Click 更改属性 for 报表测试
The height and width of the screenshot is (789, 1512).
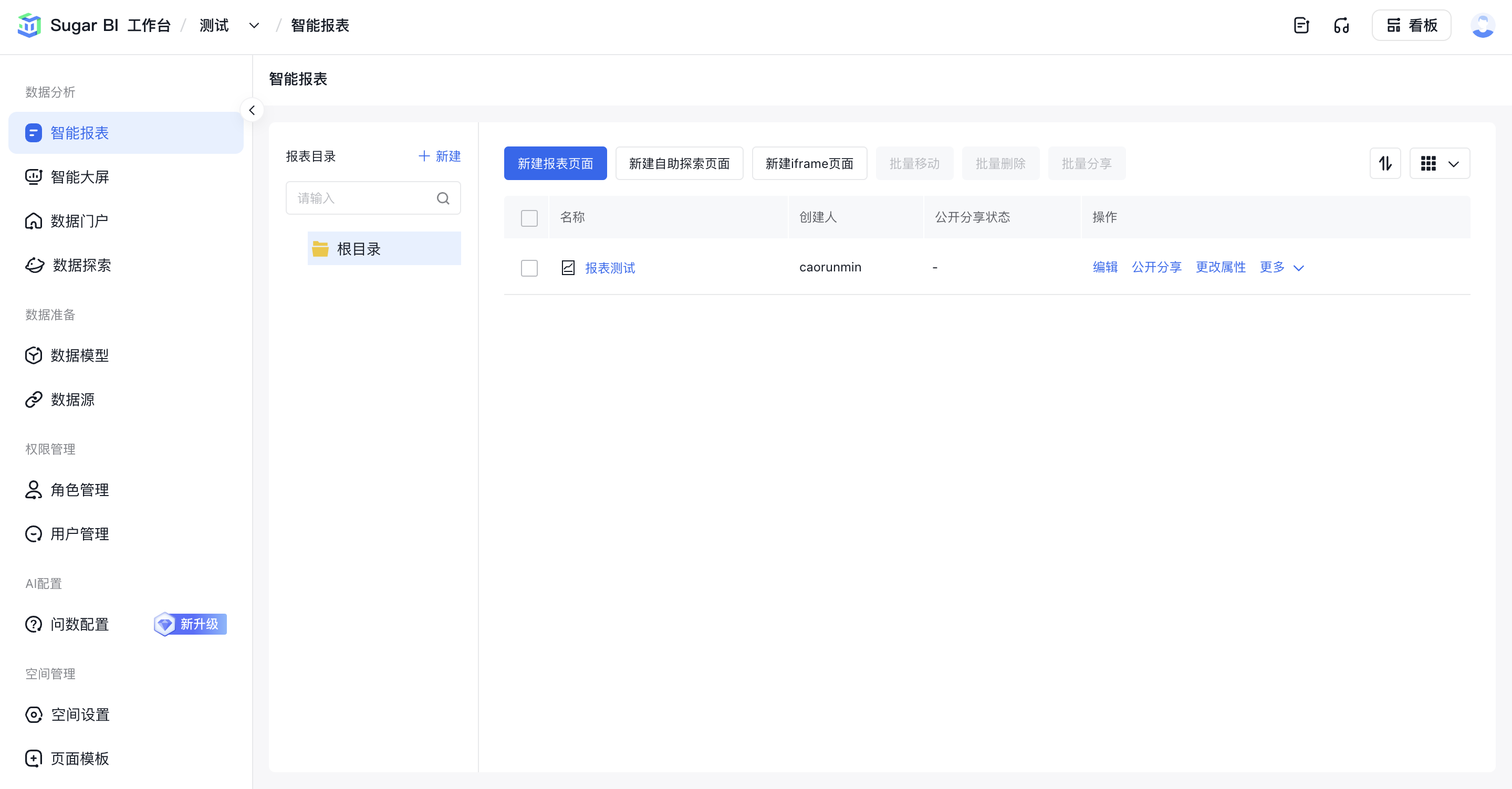click(1221, 268)
